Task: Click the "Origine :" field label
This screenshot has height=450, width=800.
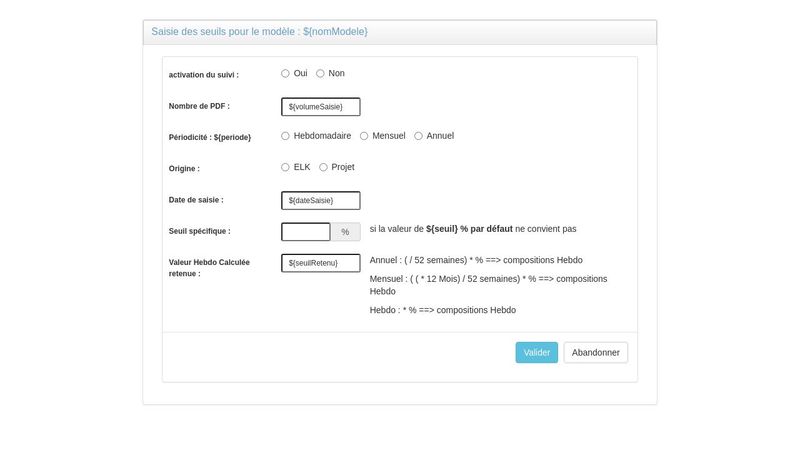Action: (184, 168)
